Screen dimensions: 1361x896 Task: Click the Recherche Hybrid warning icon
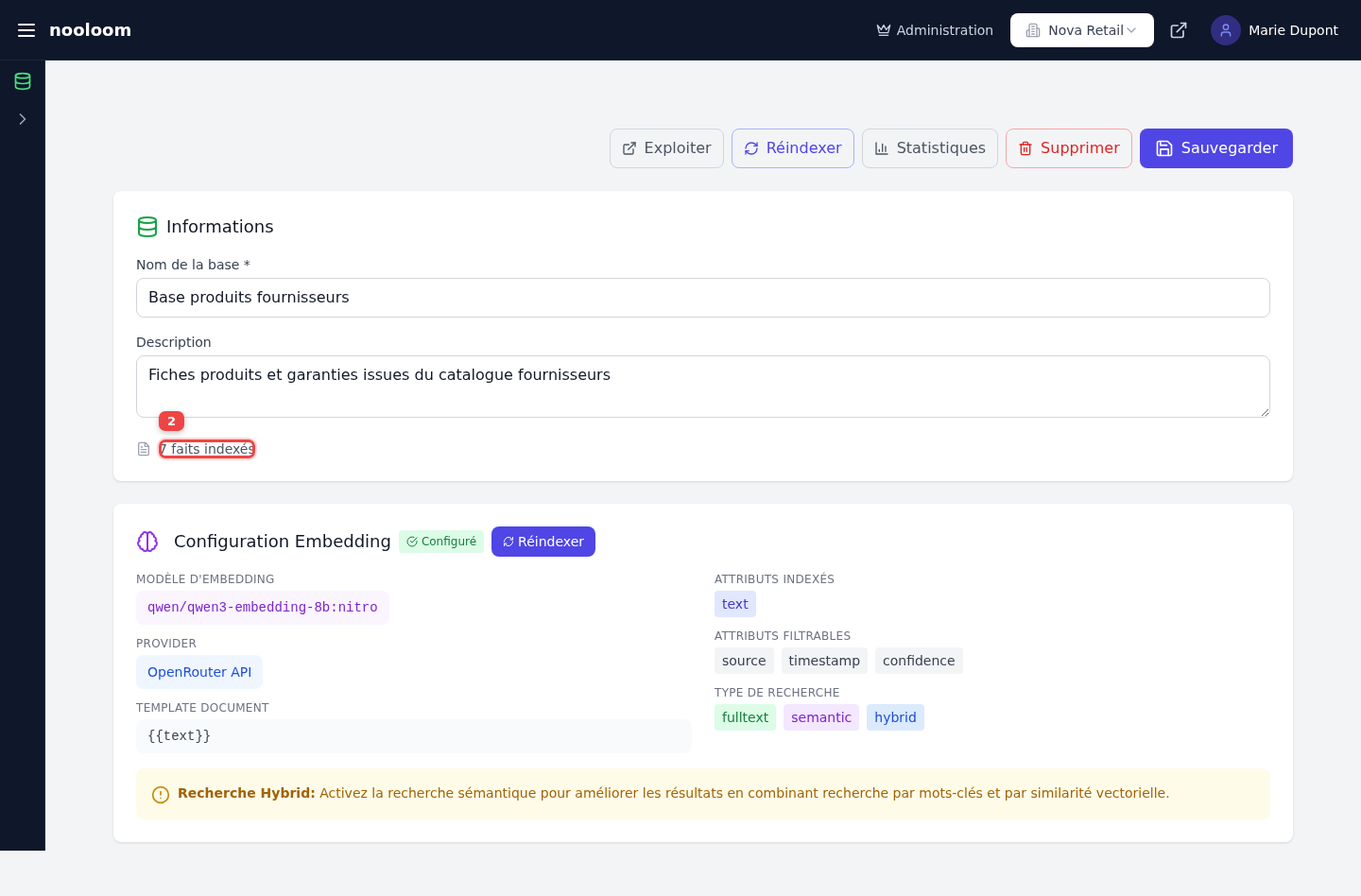pyautogui.click(x=161, y=795)
